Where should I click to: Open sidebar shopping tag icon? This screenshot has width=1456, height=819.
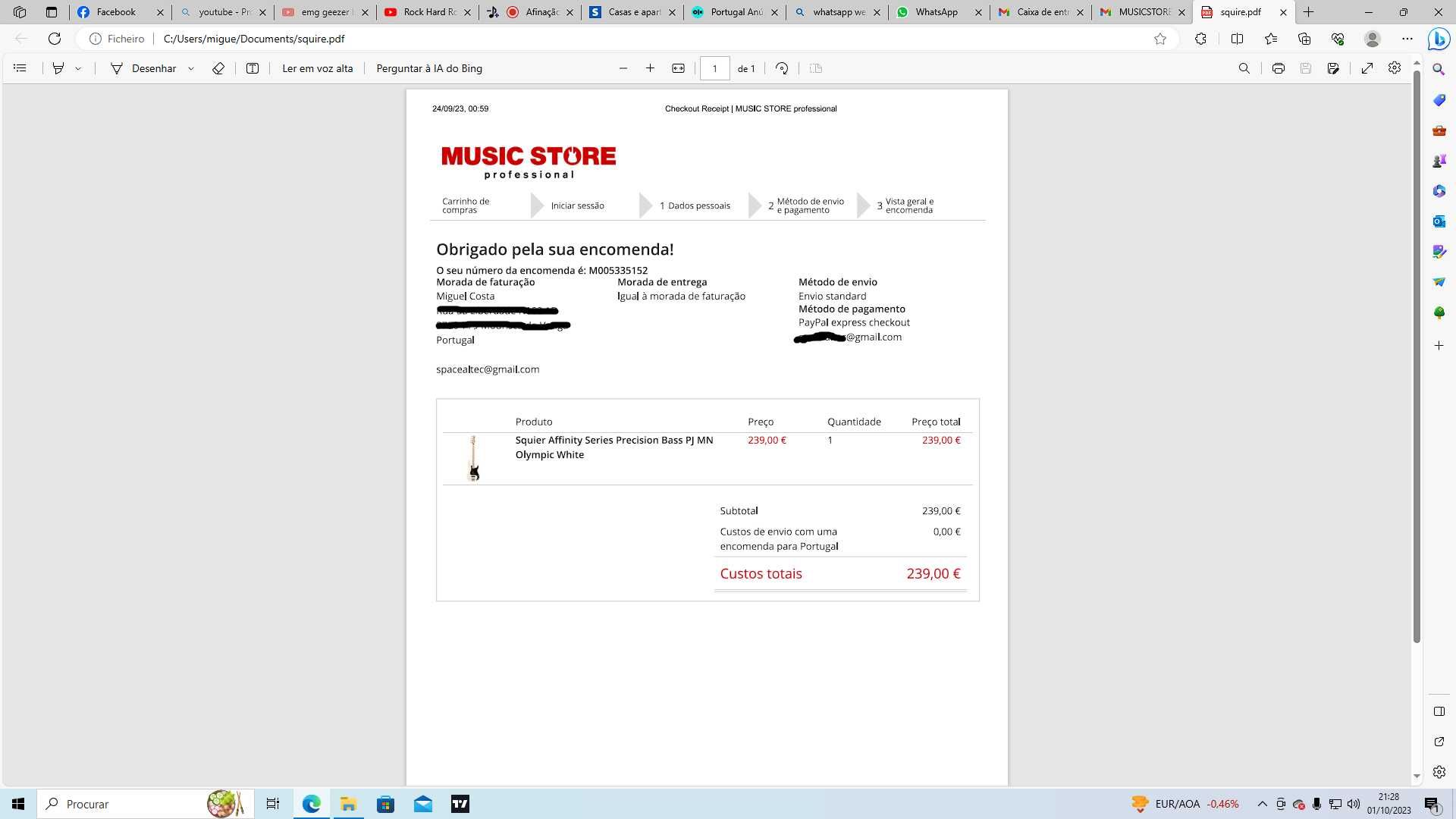[x=1439, y=100]
